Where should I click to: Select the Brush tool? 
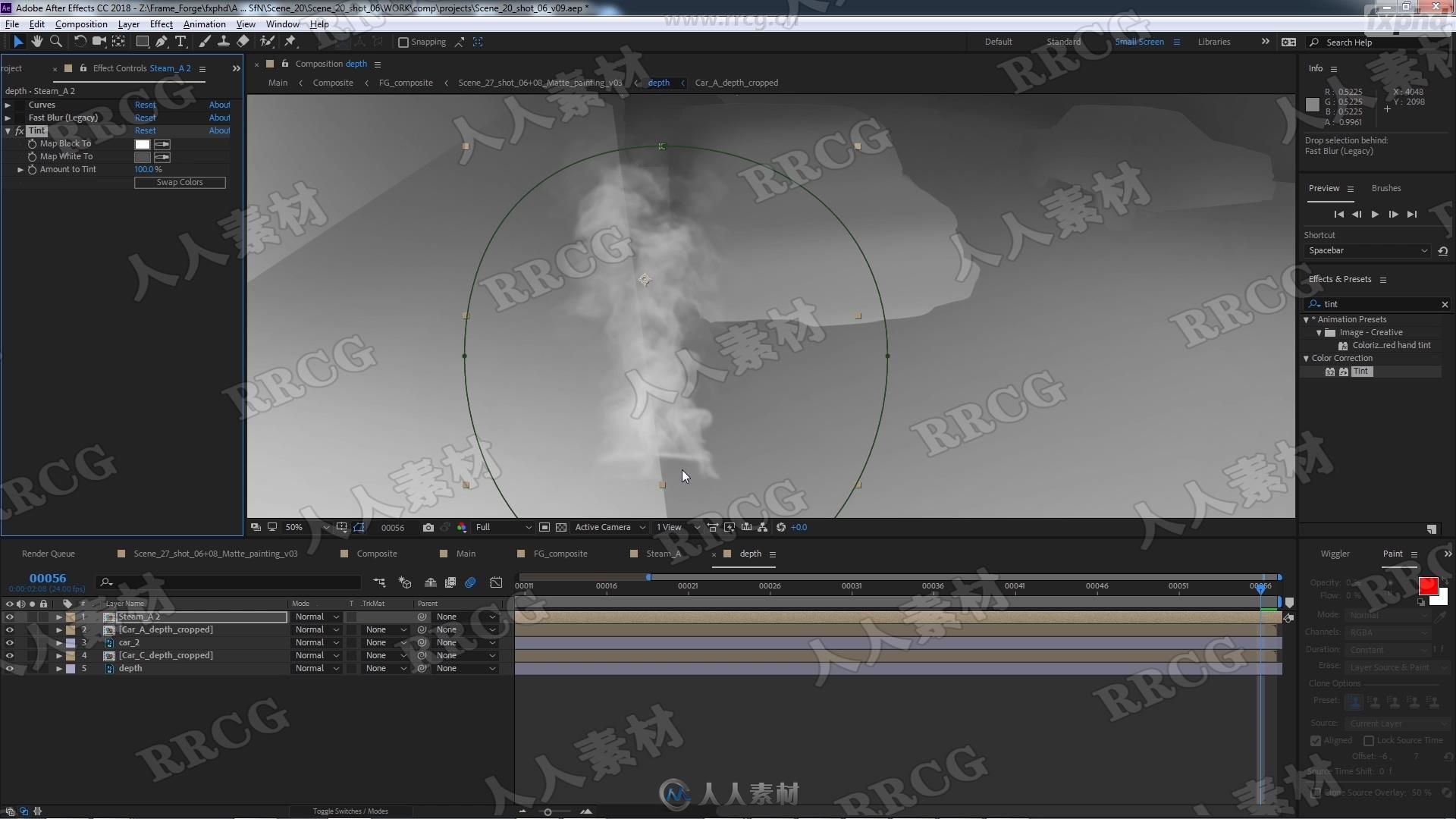click(x=205, y=42)
